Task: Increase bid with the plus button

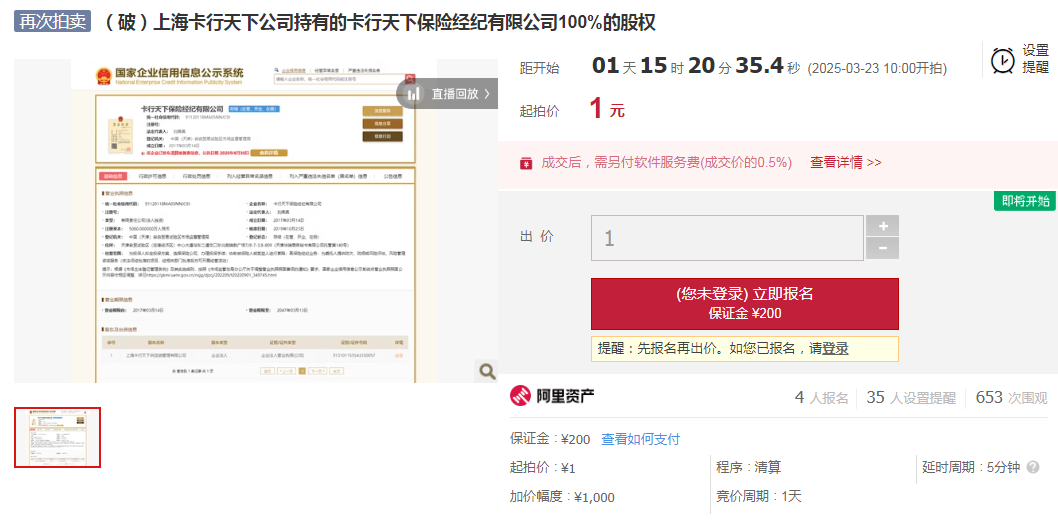Action: pos(882,226)
